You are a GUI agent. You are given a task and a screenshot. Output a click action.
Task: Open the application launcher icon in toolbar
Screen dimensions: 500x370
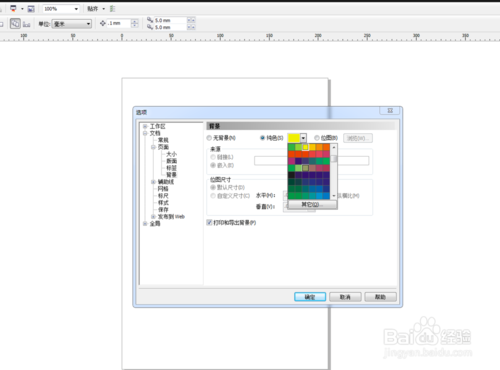[x=13, y=8]
